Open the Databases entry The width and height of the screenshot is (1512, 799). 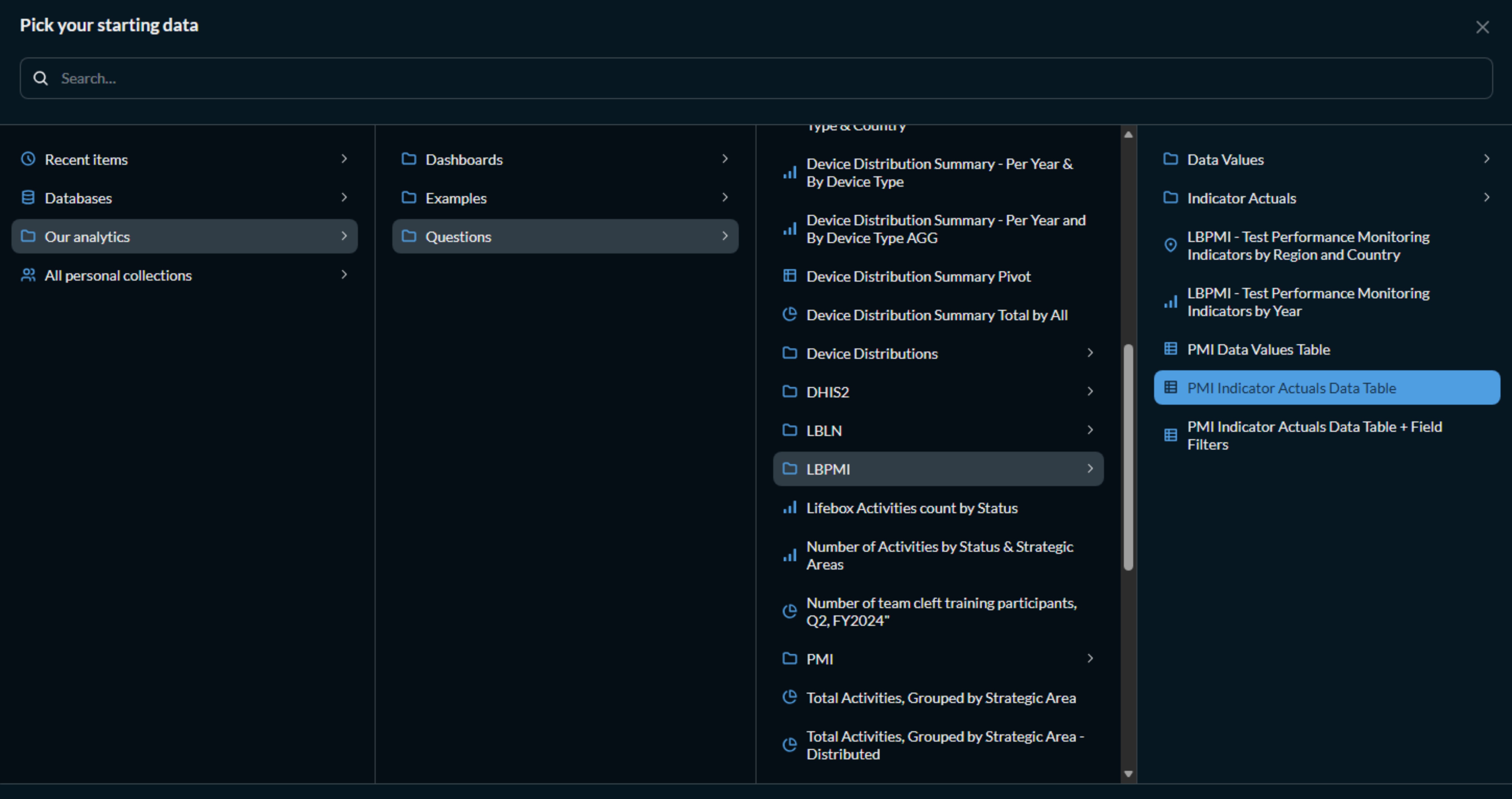[x=184, y=198]
